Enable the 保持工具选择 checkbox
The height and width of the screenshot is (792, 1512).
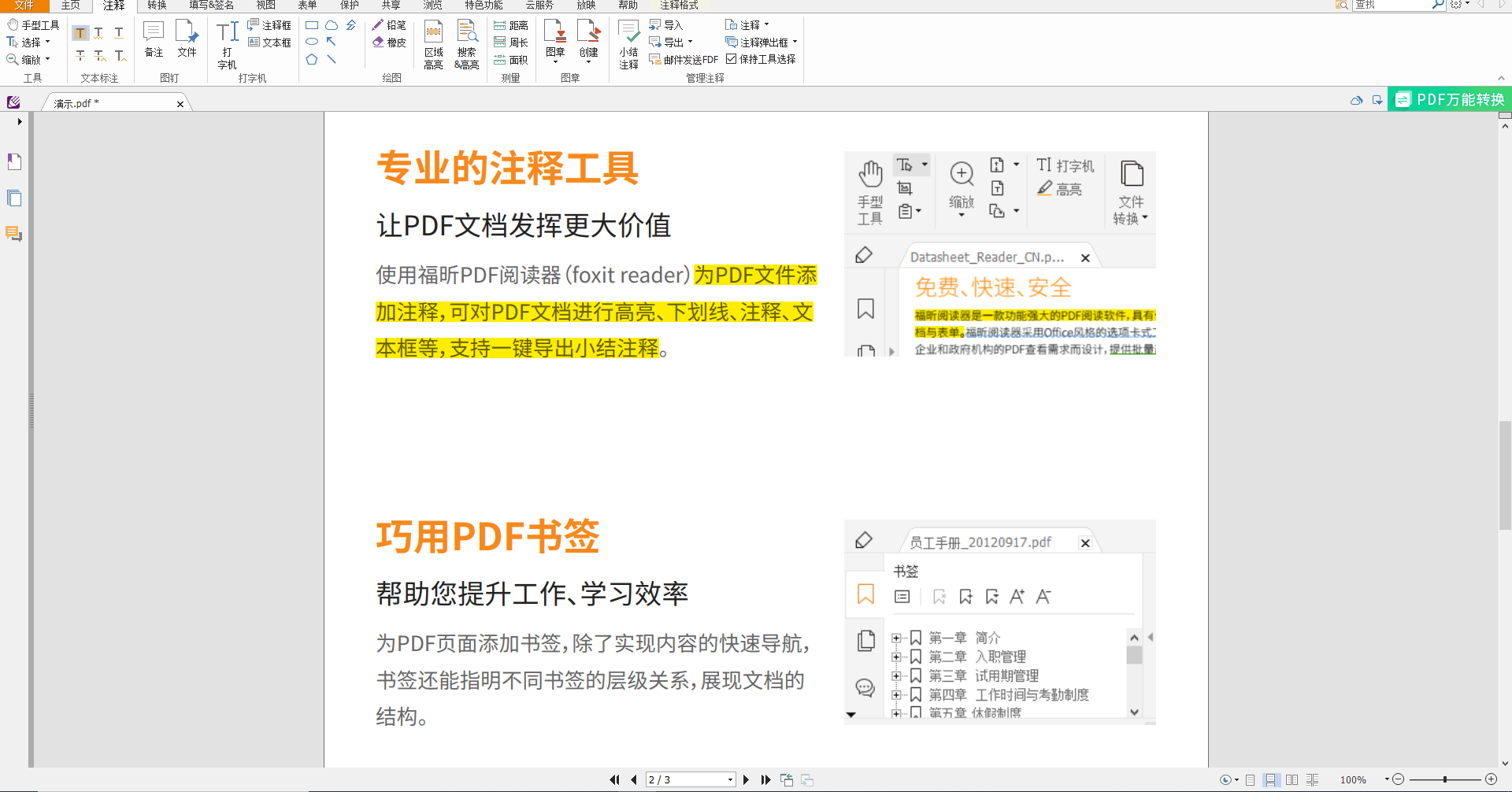pos(732,58)
